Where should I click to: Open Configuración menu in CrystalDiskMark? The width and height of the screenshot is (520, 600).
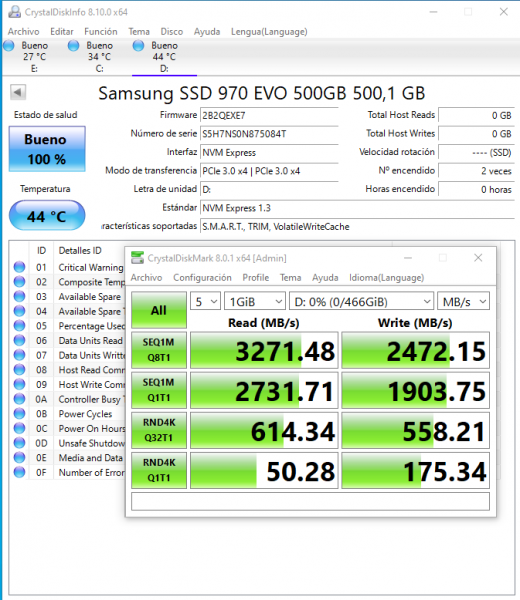202,277
